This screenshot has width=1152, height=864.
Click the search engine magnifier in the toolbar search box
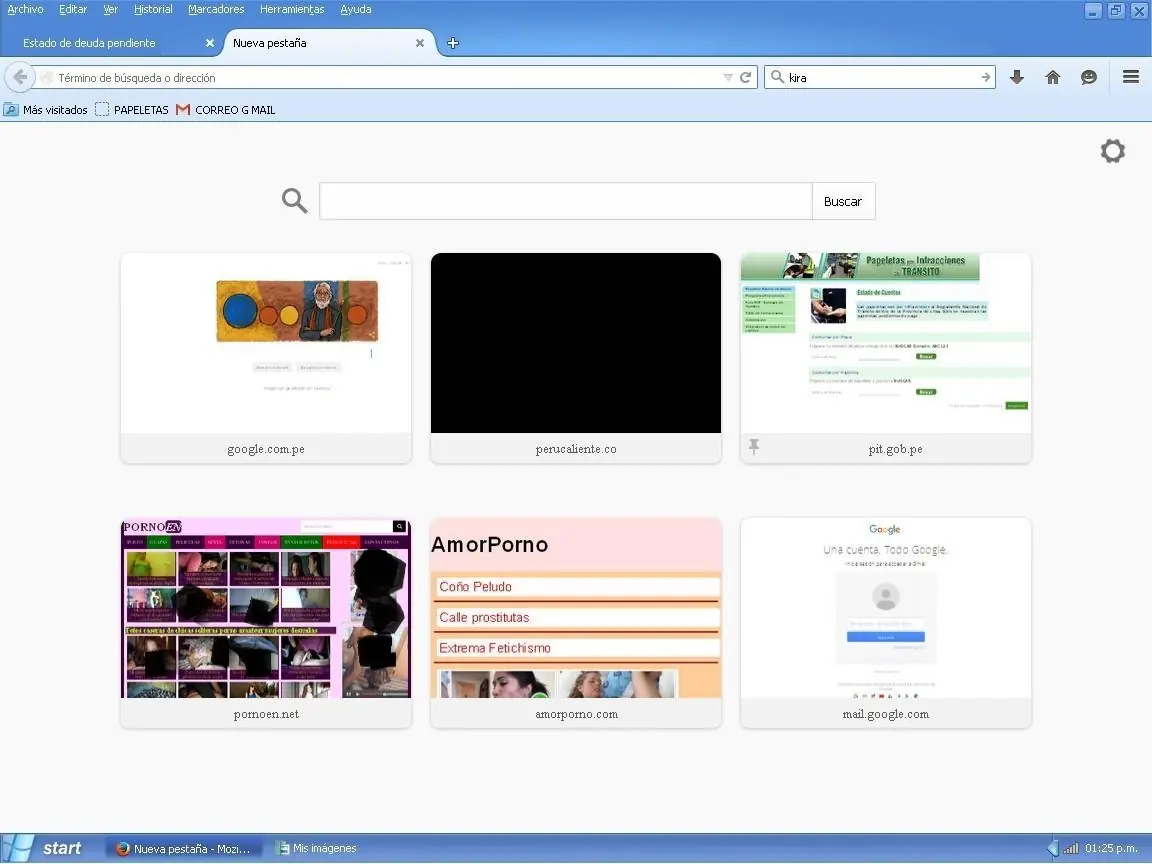(x=777, y=76)
